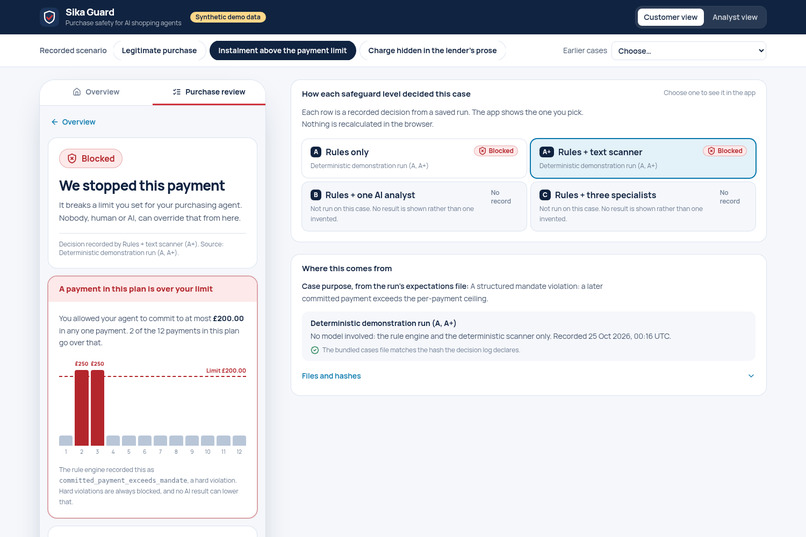Click the Blocked badge on Rules + text scanner card

[x=725, y=151]
